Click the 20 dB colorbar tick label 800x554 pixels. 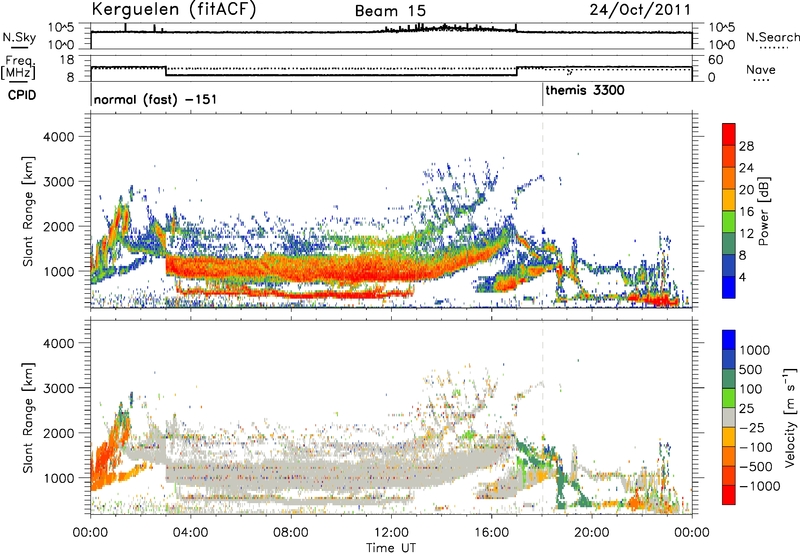click(746, 190)
